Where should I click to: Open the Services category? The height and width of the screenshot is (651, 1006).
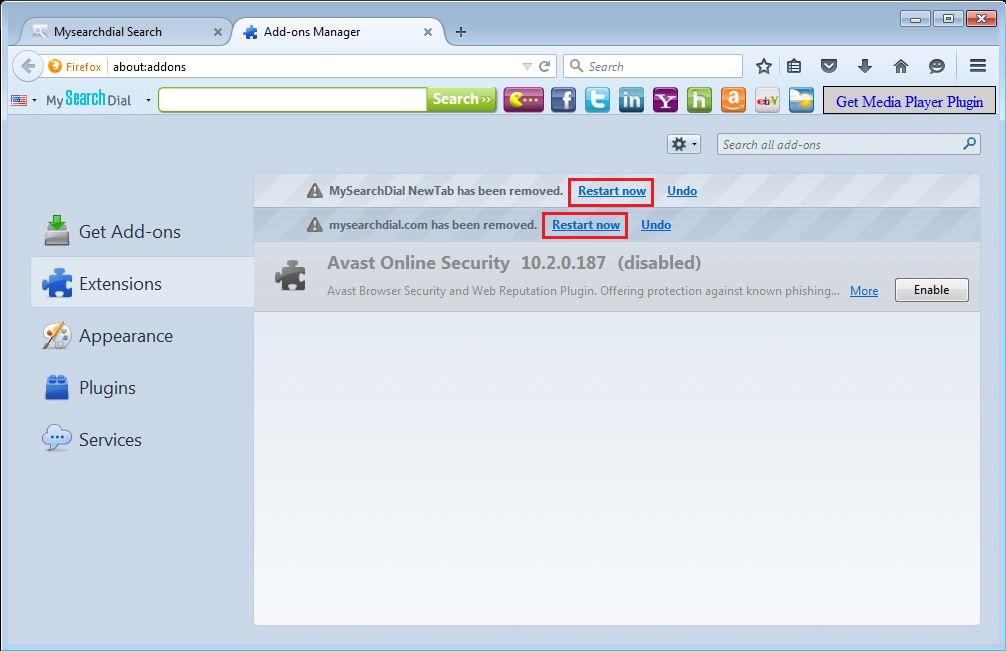(x=142, y=439)
